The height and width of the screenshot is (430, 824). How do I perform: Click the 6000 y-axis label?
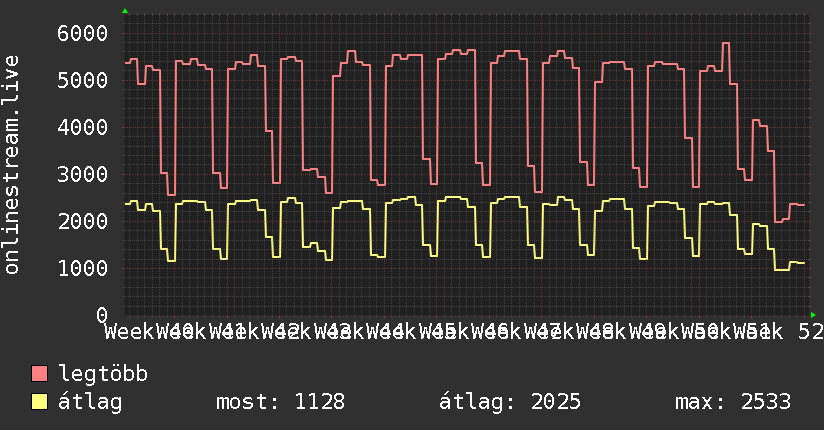pos(83,34)
